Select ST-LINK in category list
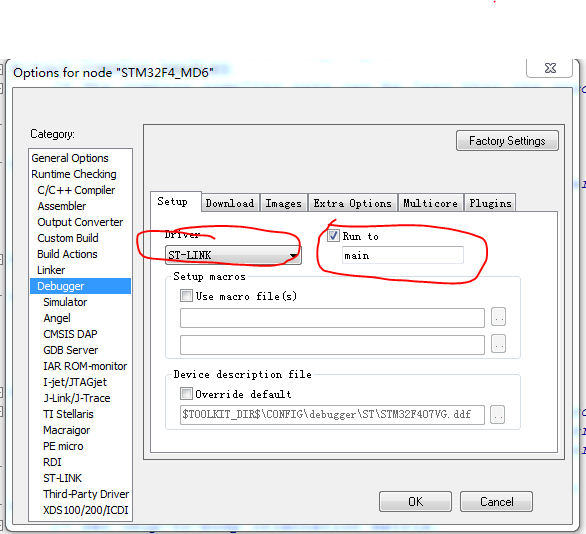This screenshot has height=534, width=586. click(62, 478)
